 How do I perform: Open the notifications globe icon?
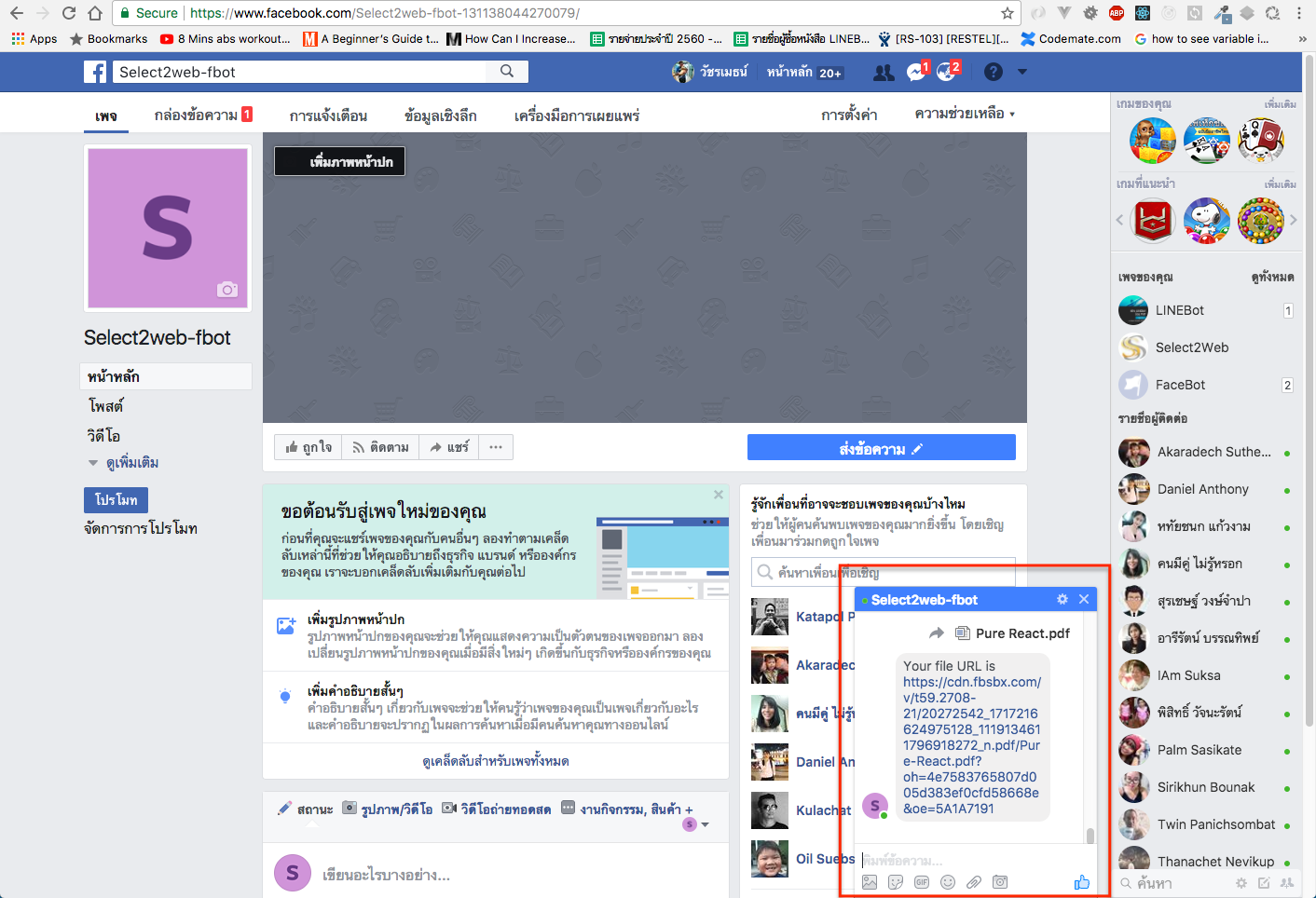pyautogui.click(x=947, y=72)
